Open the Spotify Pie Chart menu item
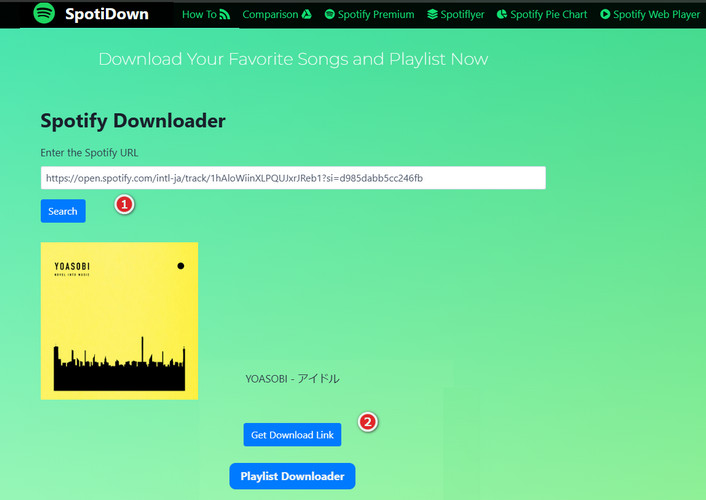The image size is (706, 500). 548,14
